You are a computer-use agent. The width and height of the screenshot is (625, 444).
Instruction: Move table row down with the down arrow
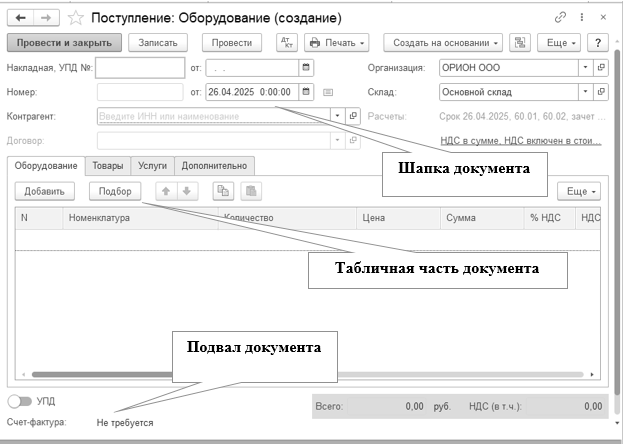coord(187,191)
